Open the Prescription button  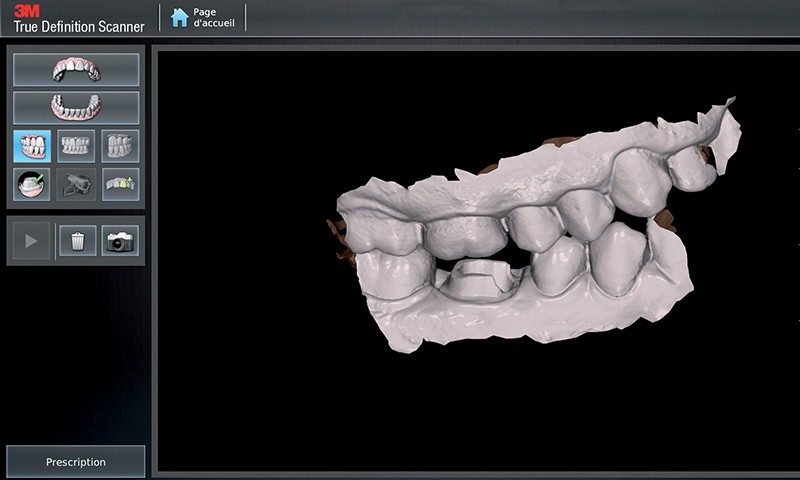tap(76, 462)
